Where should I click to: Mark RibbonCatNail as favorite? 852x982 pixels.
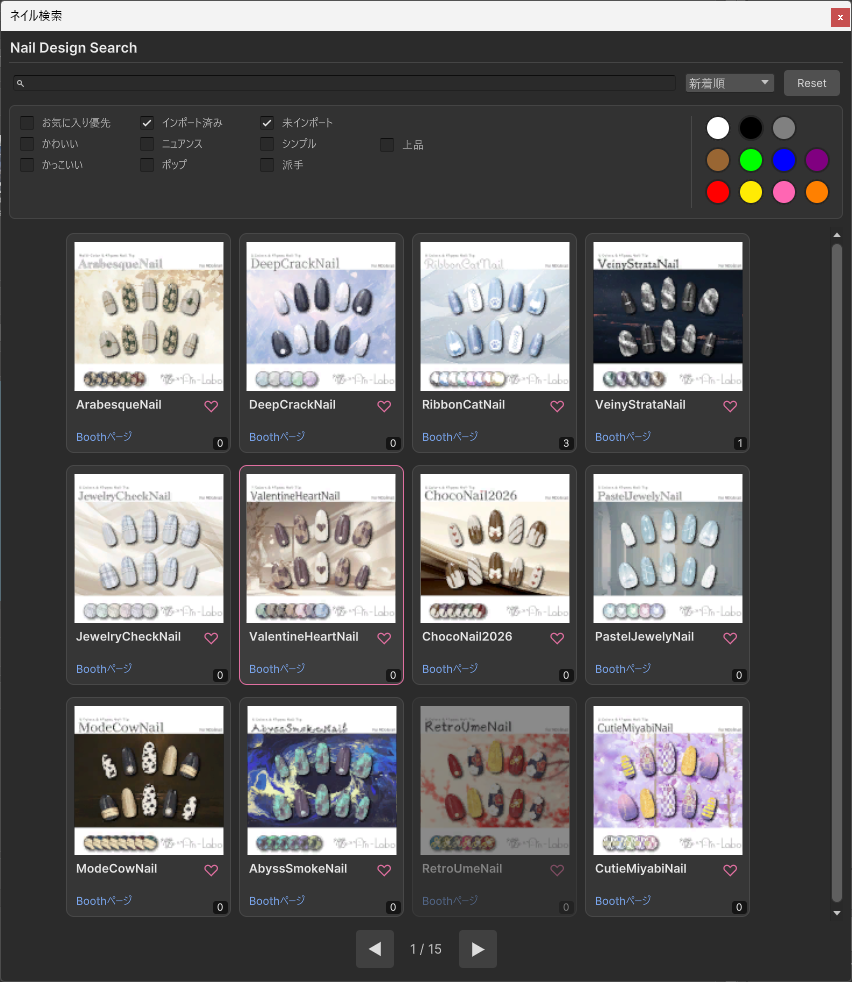557,406
